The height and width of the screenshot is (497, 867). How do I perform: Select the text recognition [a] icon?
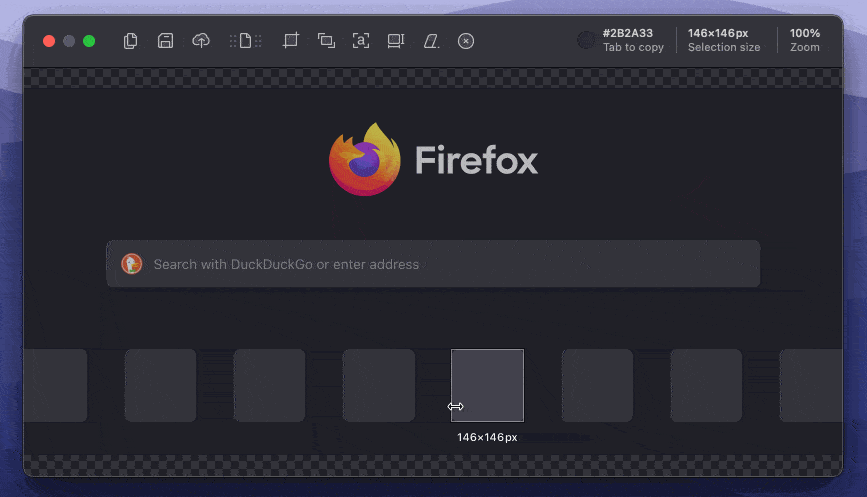coord(361,41)
